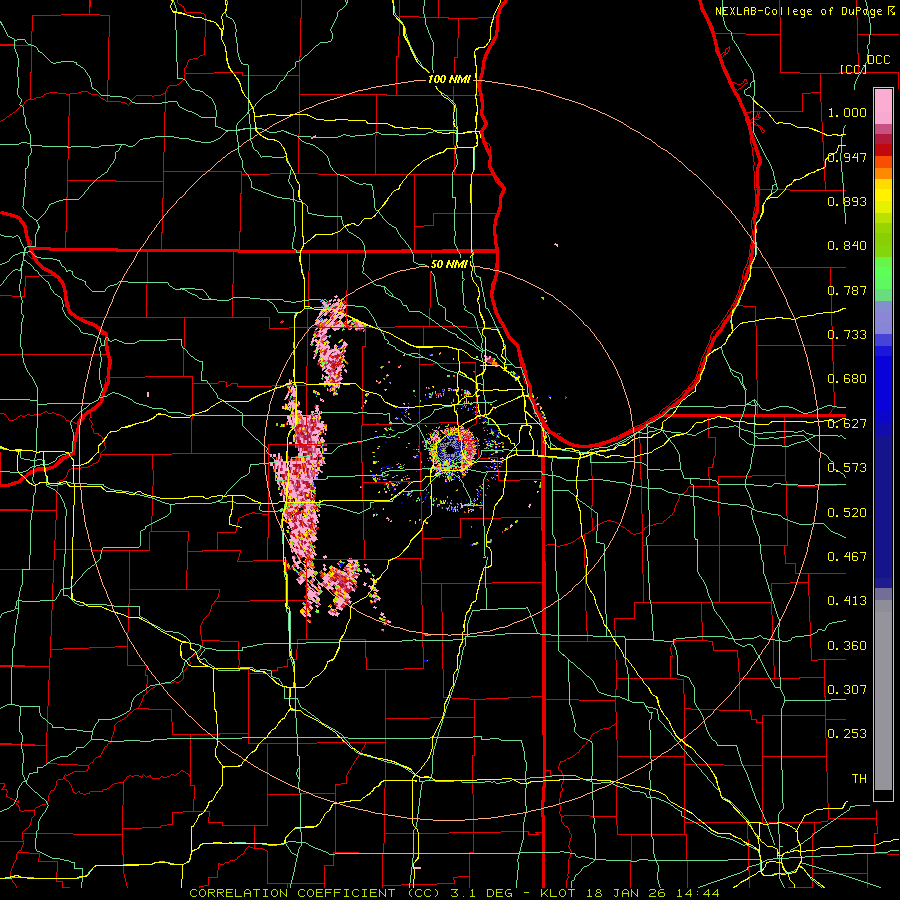The width and height of the screenshot is (900, 900).
Task: Click the 50 NMI range ring label
Action: 449,264
